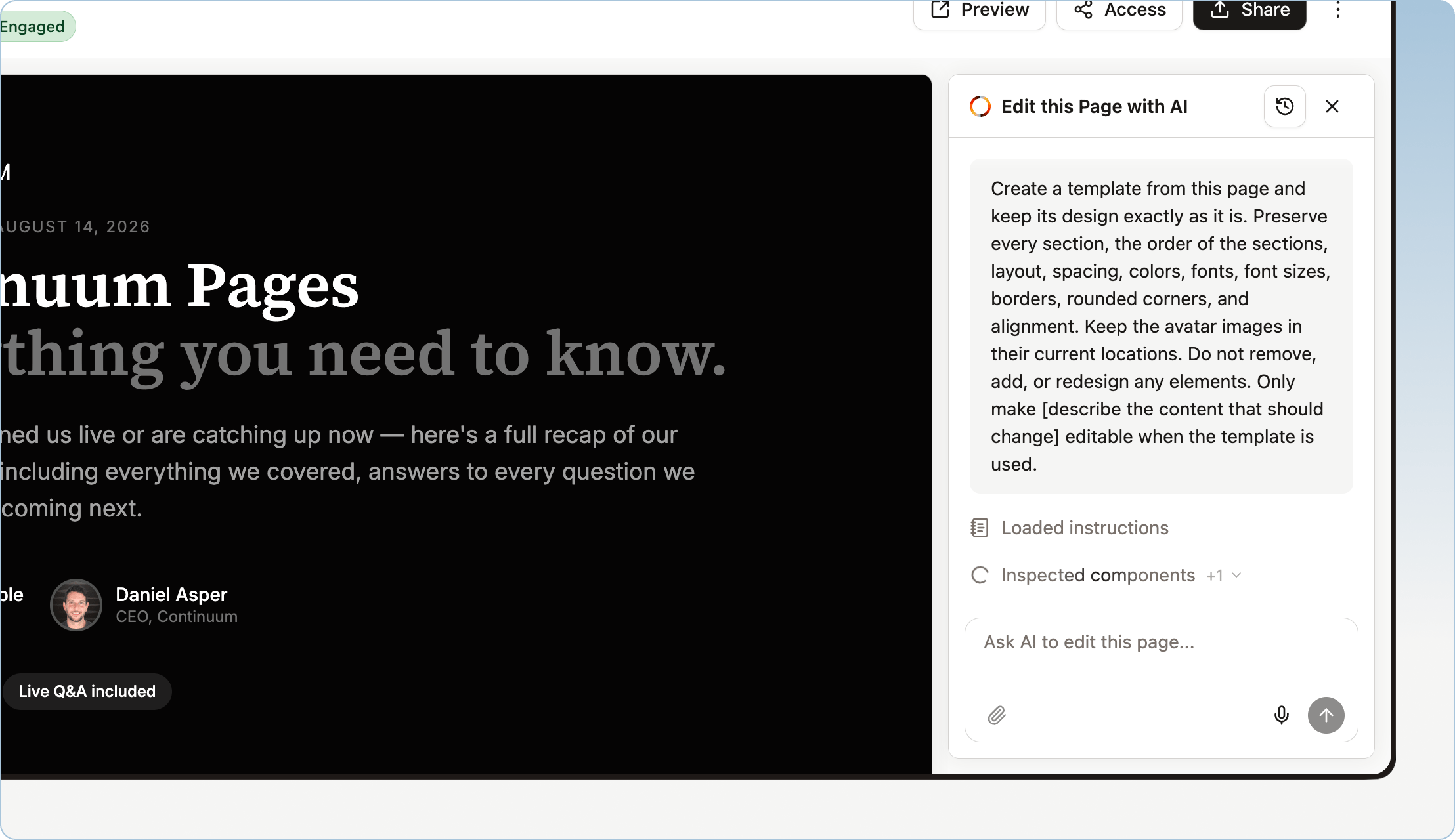Viewport: 1455px width, 840px height.
Task: Click the Create a template prompt message
Action: click(x=1161, y=326)
